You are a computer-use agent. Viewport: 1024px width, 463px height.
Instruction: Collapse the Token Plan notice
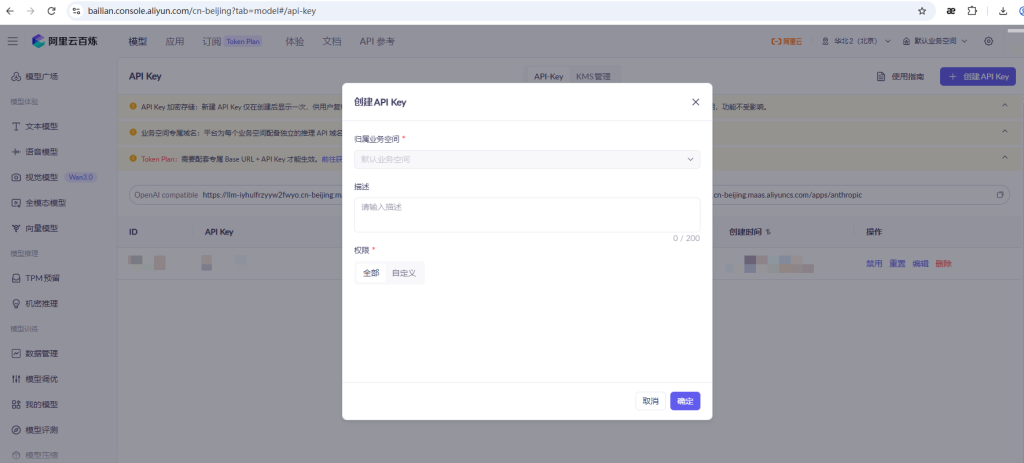(1005, 157)
